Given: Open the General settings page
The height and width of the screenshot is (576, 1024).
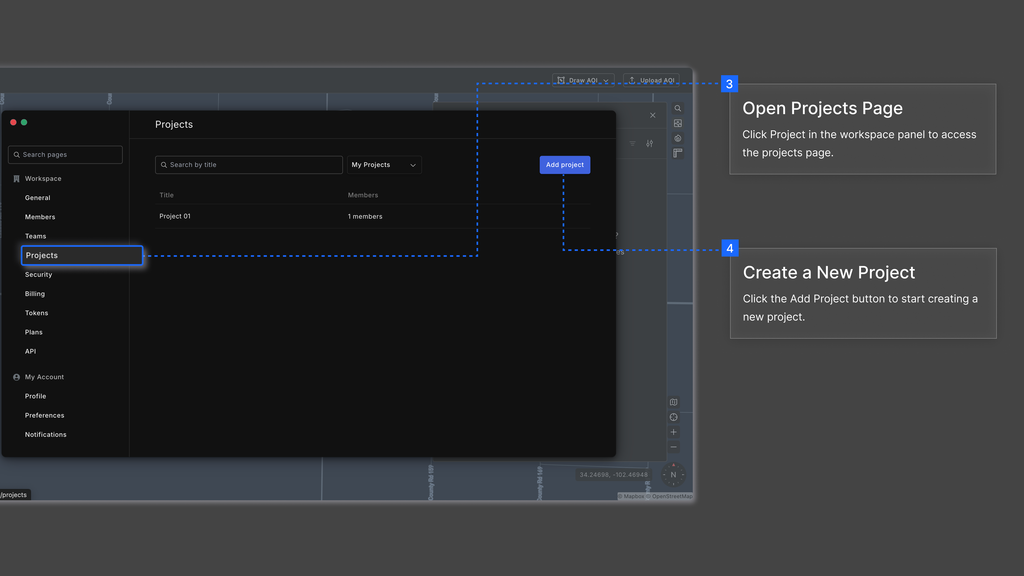Looking at the screenshot, I should pyautogui.click(x=37, y=198).
